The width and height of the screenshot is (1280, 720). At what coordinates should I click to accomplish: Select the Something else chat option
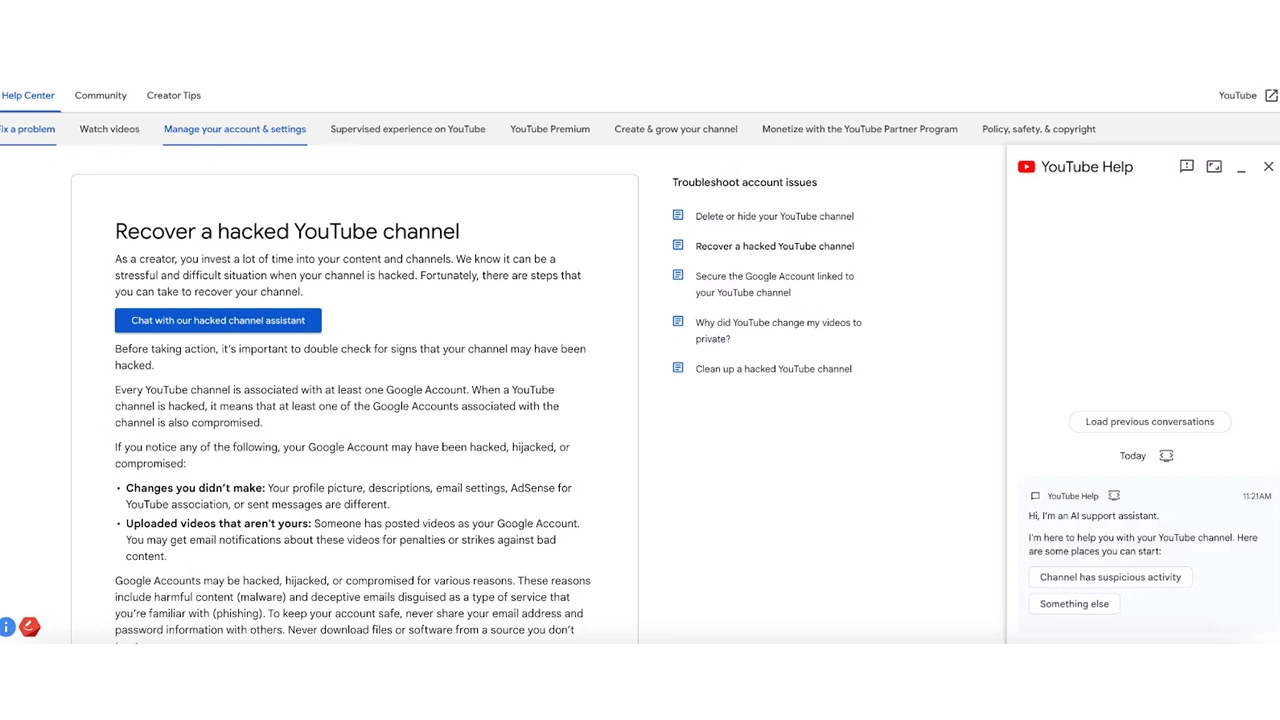(1074, 604)
